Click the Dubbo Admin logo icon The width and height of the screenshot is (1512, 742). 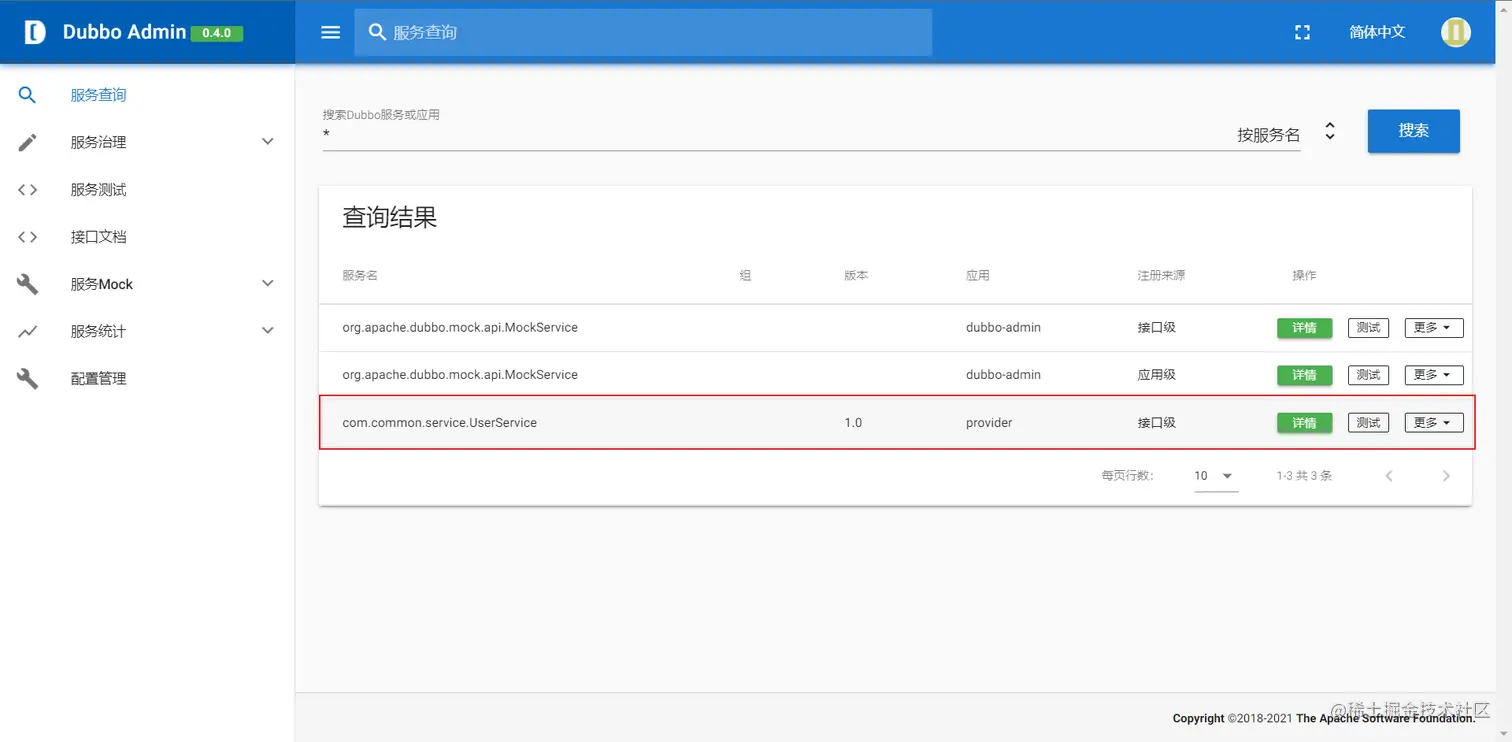(x=35, y=32)
